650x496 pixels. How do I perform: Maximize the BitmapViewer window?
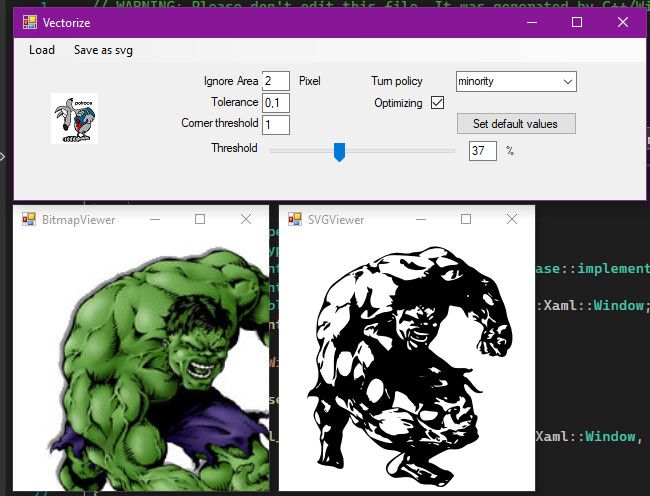[200, 219]
